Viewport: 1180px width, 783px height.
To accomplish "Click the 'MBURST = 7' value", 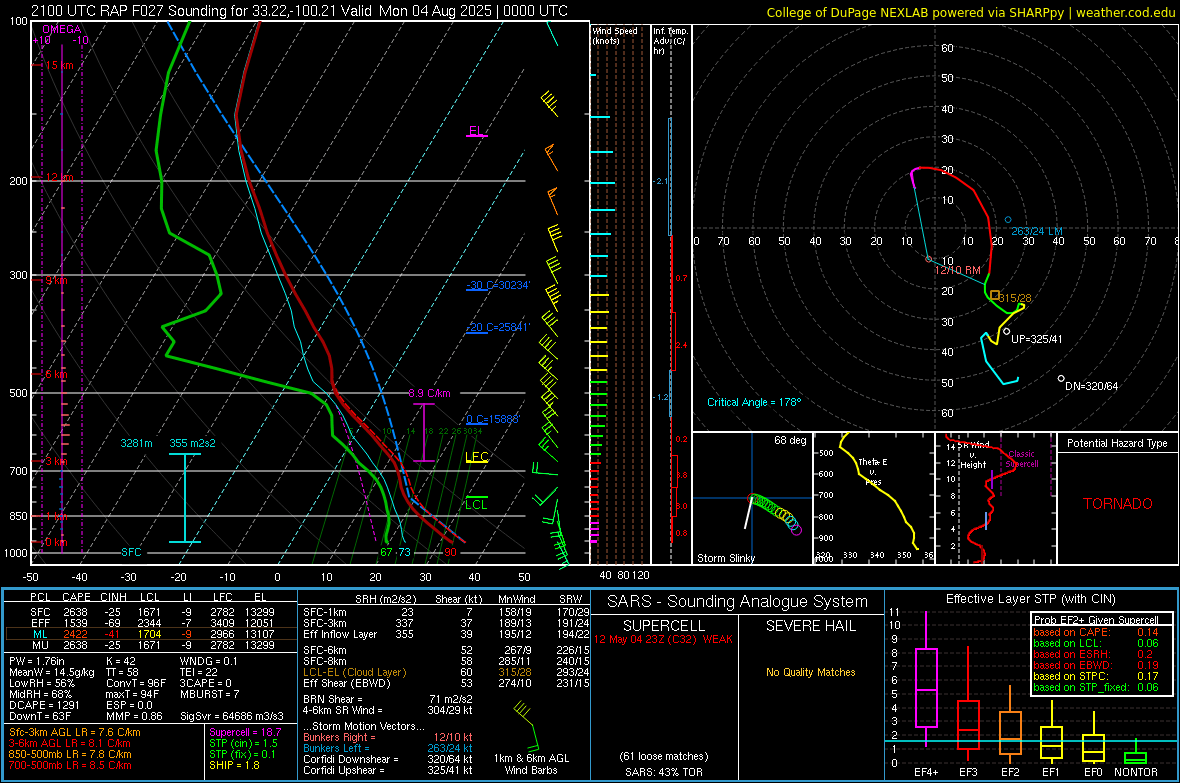I will pos(209,693).
